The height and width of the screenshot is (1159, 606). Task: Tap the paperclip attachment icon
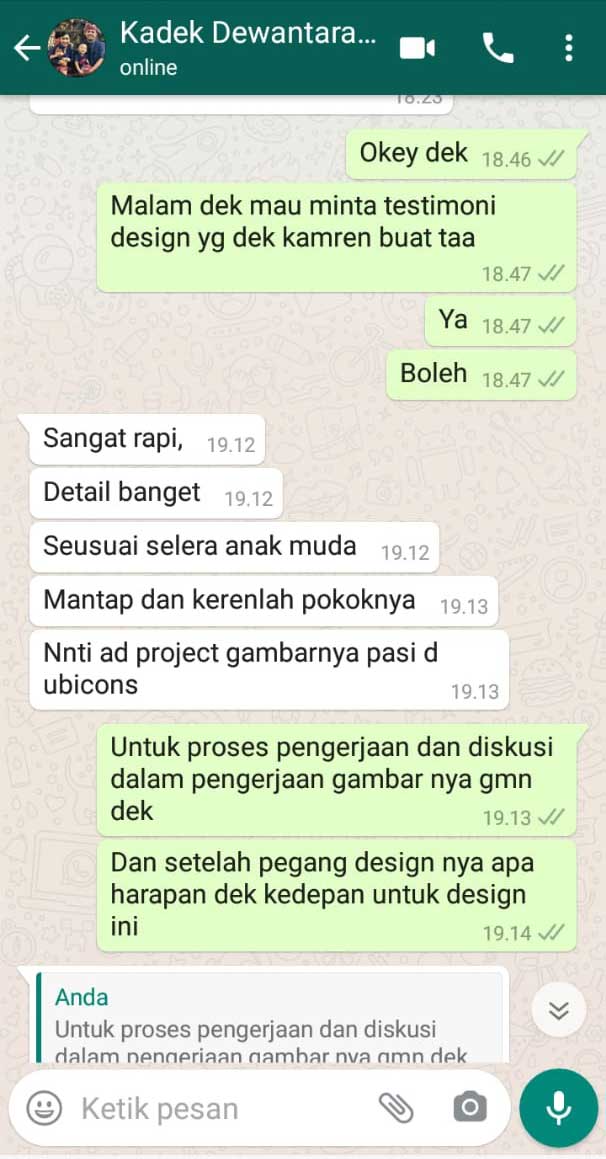point(396,1108)
